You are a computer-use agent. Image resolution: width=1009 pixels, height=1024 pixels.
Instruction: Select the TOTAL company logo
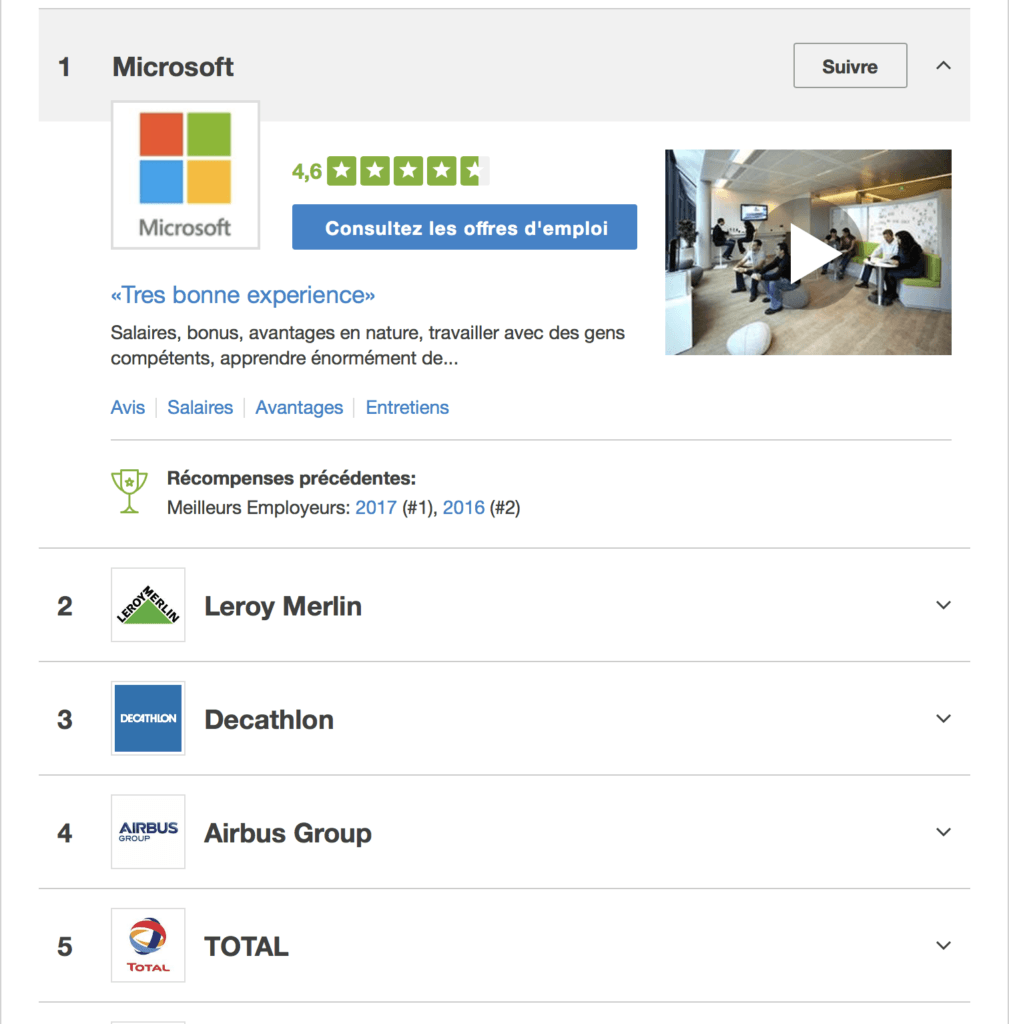[147, 945]
